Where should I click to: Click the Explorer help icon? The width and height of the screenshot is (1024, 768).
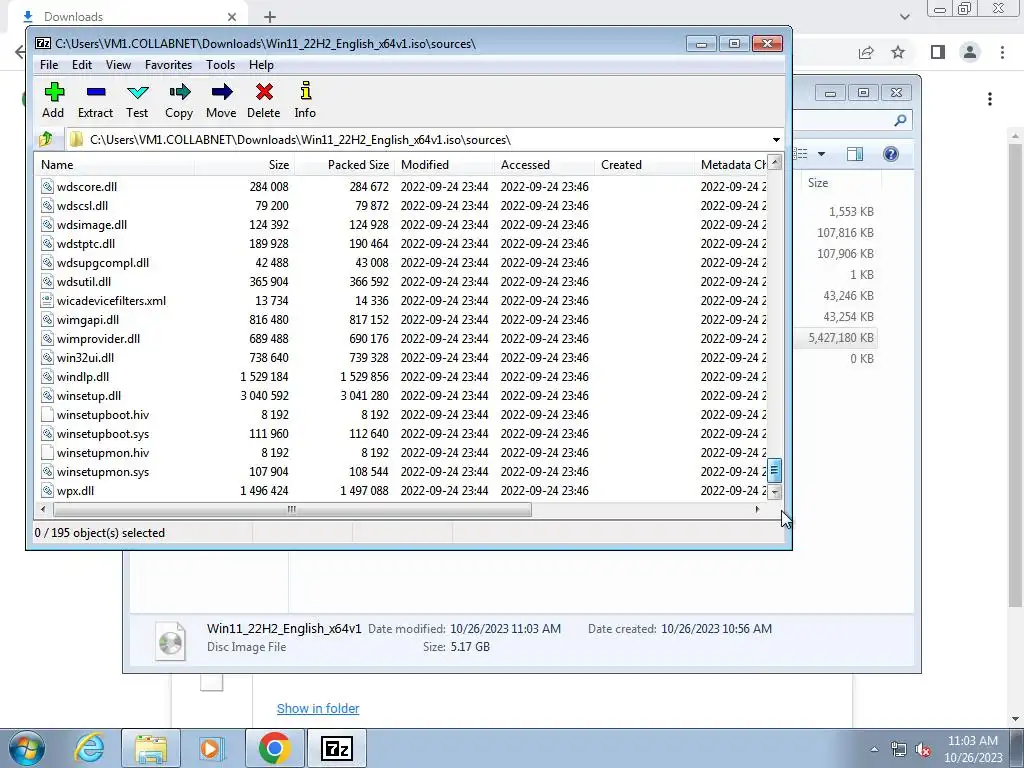point(890,154)
